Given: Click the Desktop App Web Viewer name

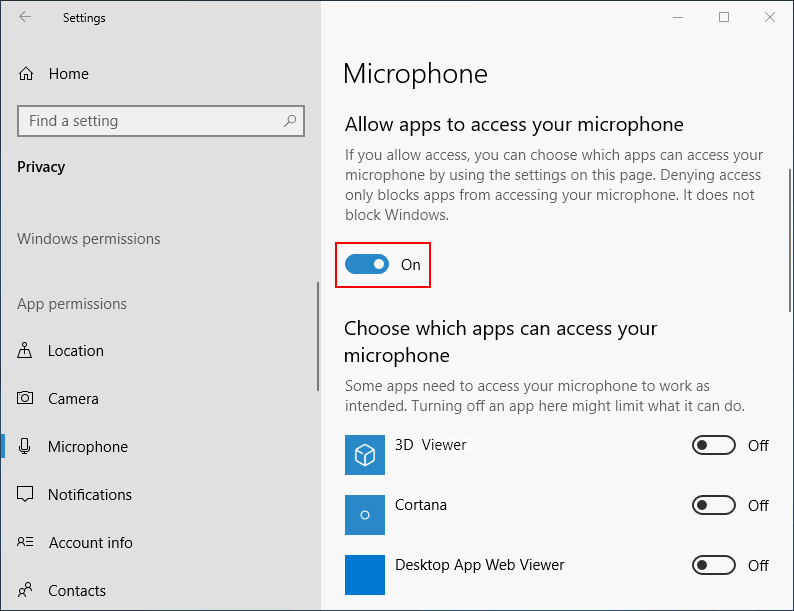Looking at the screenshot, I should (480, 565).
